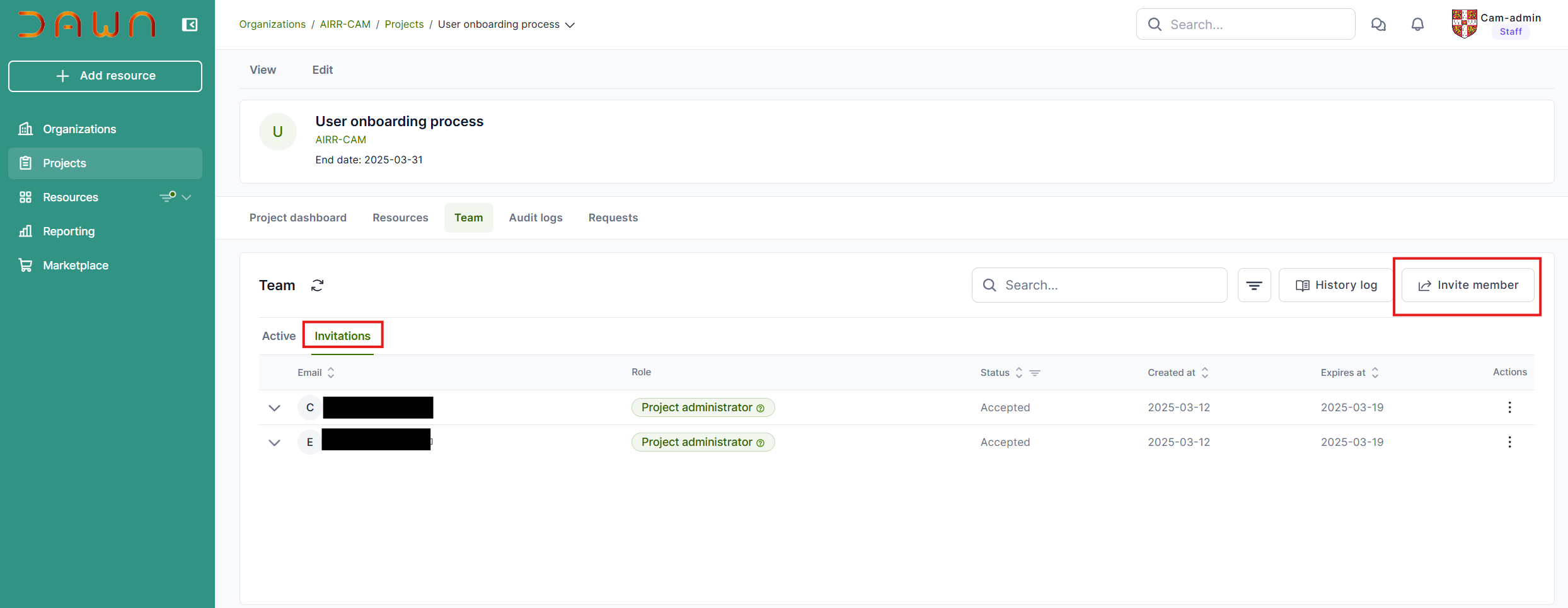Switch to the Audit logs tab

pyautogui.click(x=535, y=218)
